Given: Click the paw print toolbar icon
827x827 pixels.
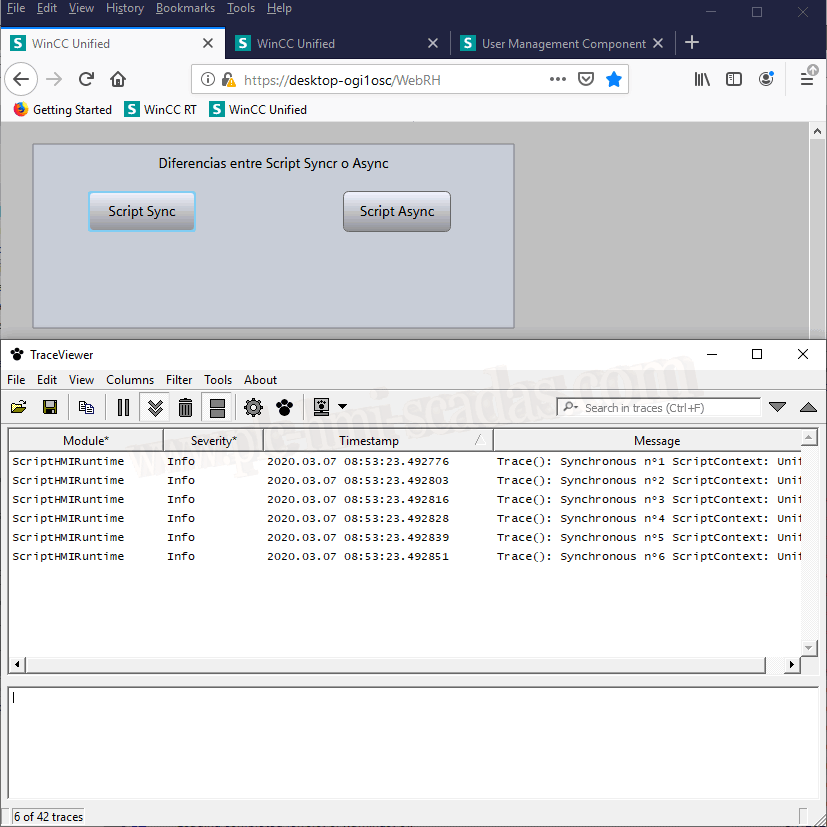Looking at the screenshot, I should coord(285,407).
